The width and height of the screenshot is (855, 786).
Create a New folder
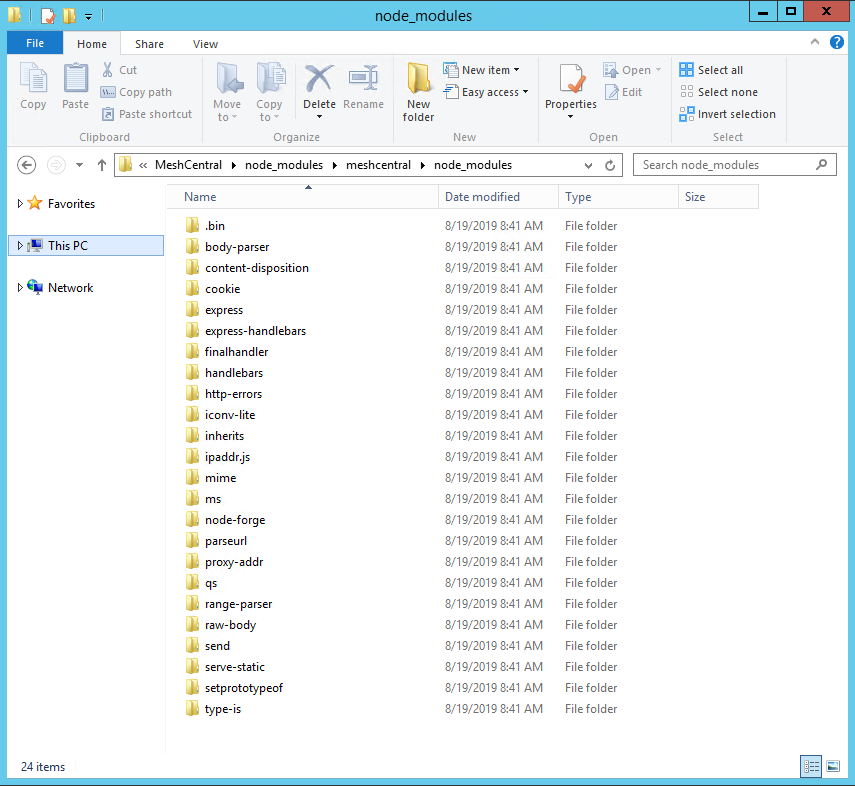point(418,92)
